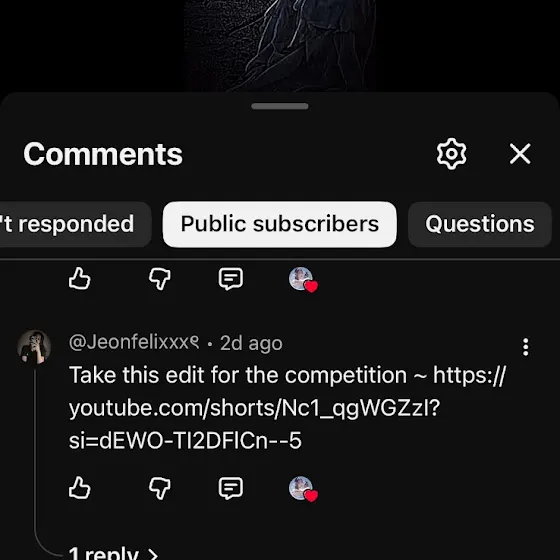Dislike the @Jeonfelixxx comment
Viewport: 560px width, 560px height.
[x=160, y=488]
